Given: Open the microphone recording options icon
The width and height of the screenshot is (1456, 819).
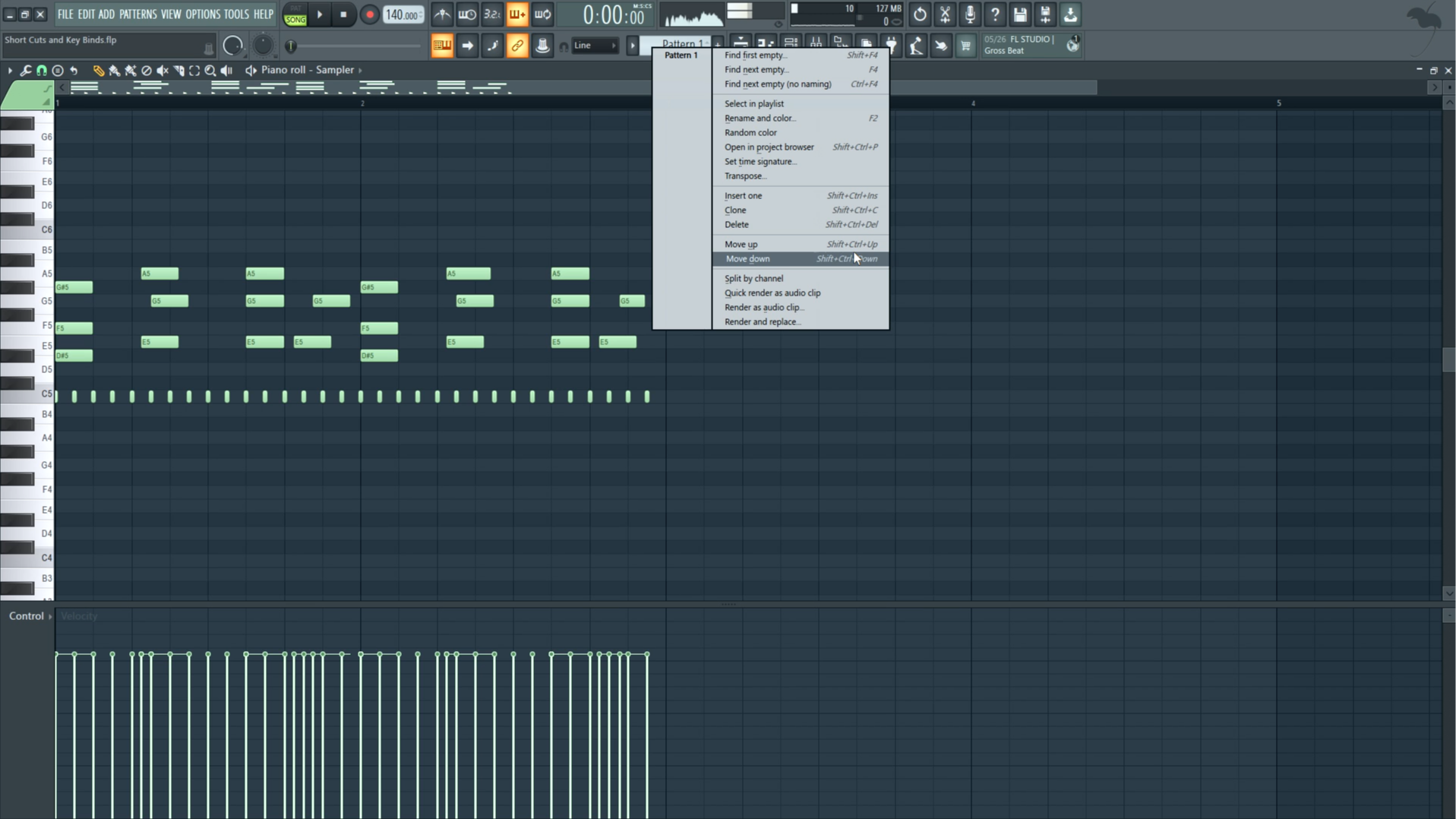Looking at the screenshot, I should [970, 14].
